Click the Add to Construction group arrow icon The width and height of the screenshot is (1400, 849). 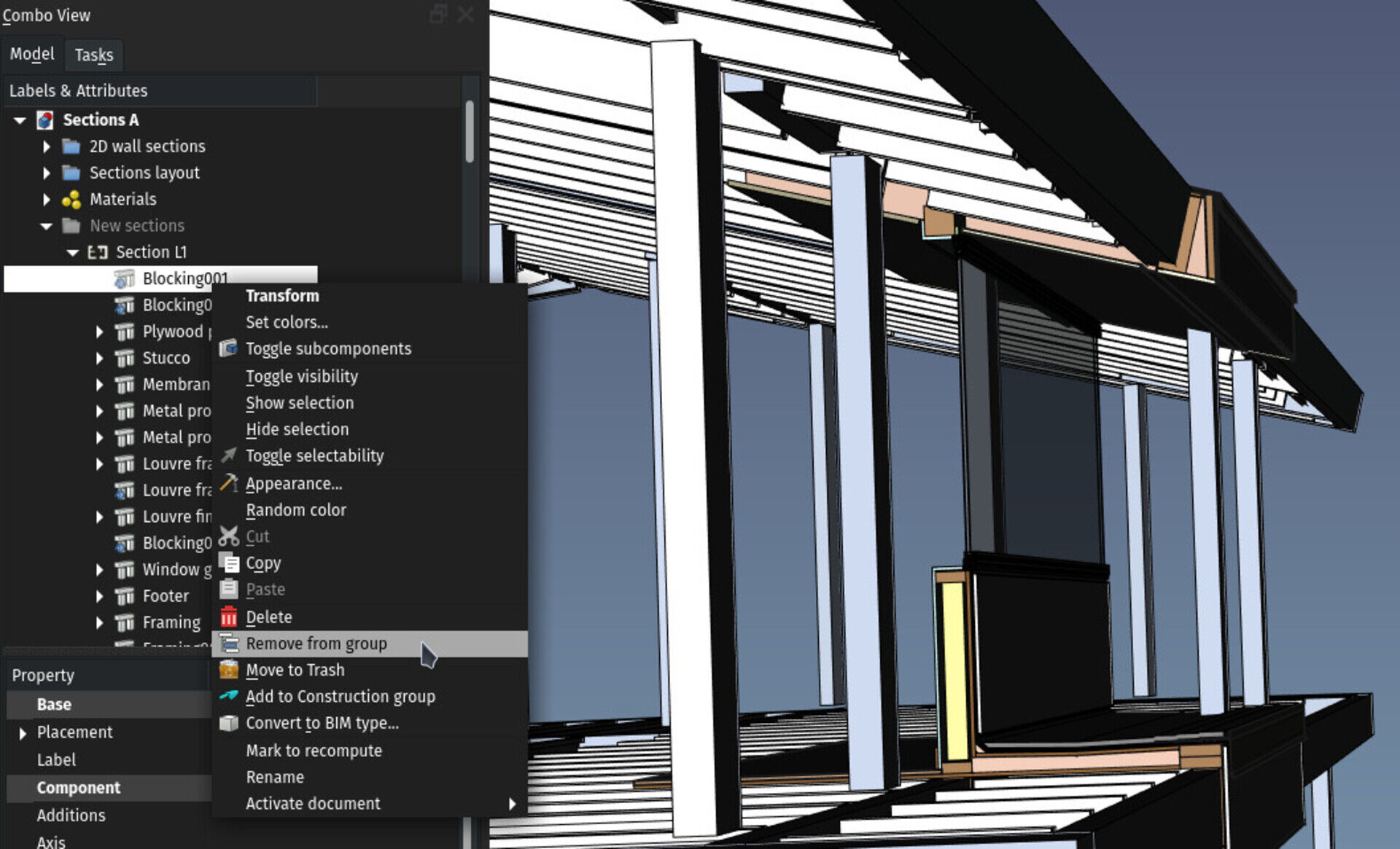(228, 697)
